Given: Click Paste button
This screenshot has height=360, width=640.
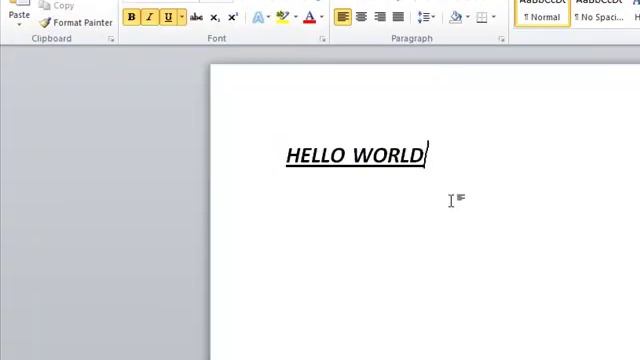Looking at the screenshot, I should 19,10.
